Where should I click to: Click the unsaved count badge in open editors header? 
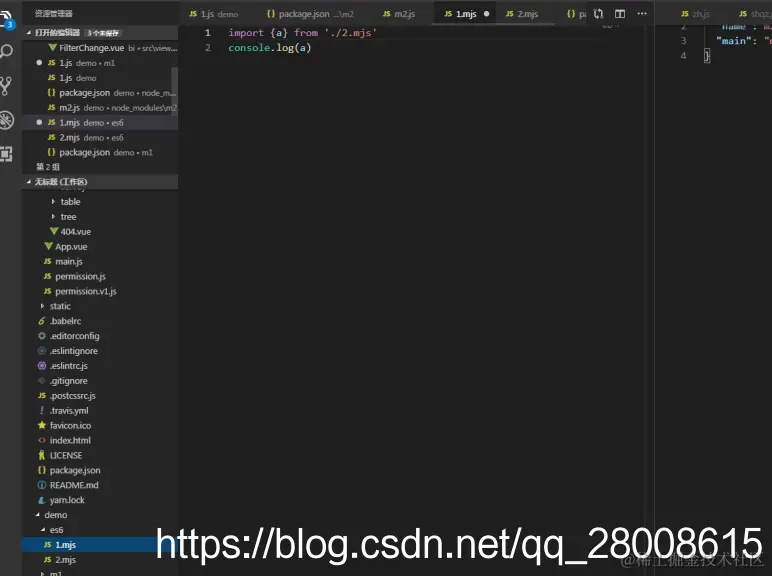pos(103,33)
